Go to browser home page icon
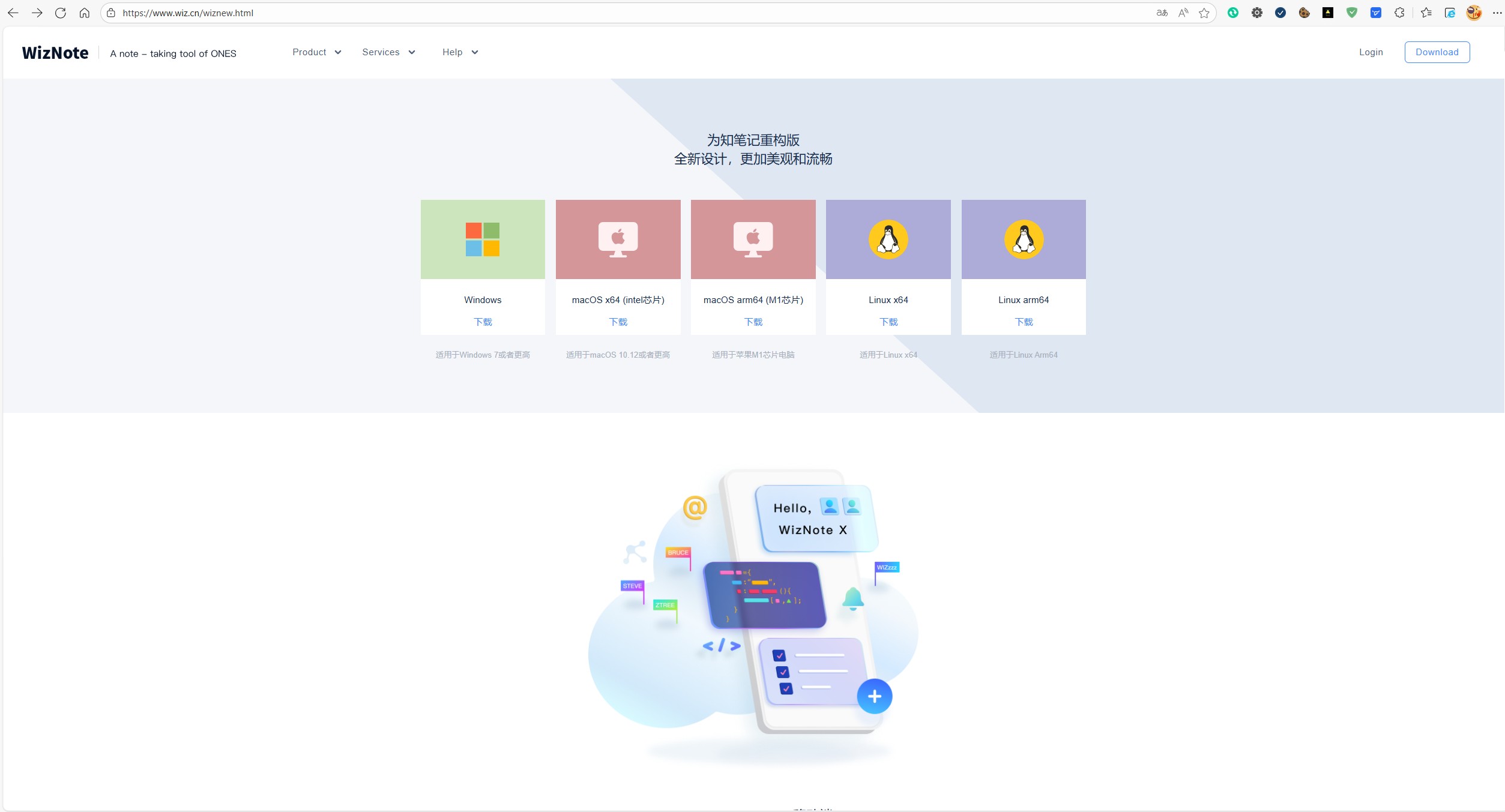Image resolution: width=1505 pixels, height=812 pixels. [x=85, y=13]
